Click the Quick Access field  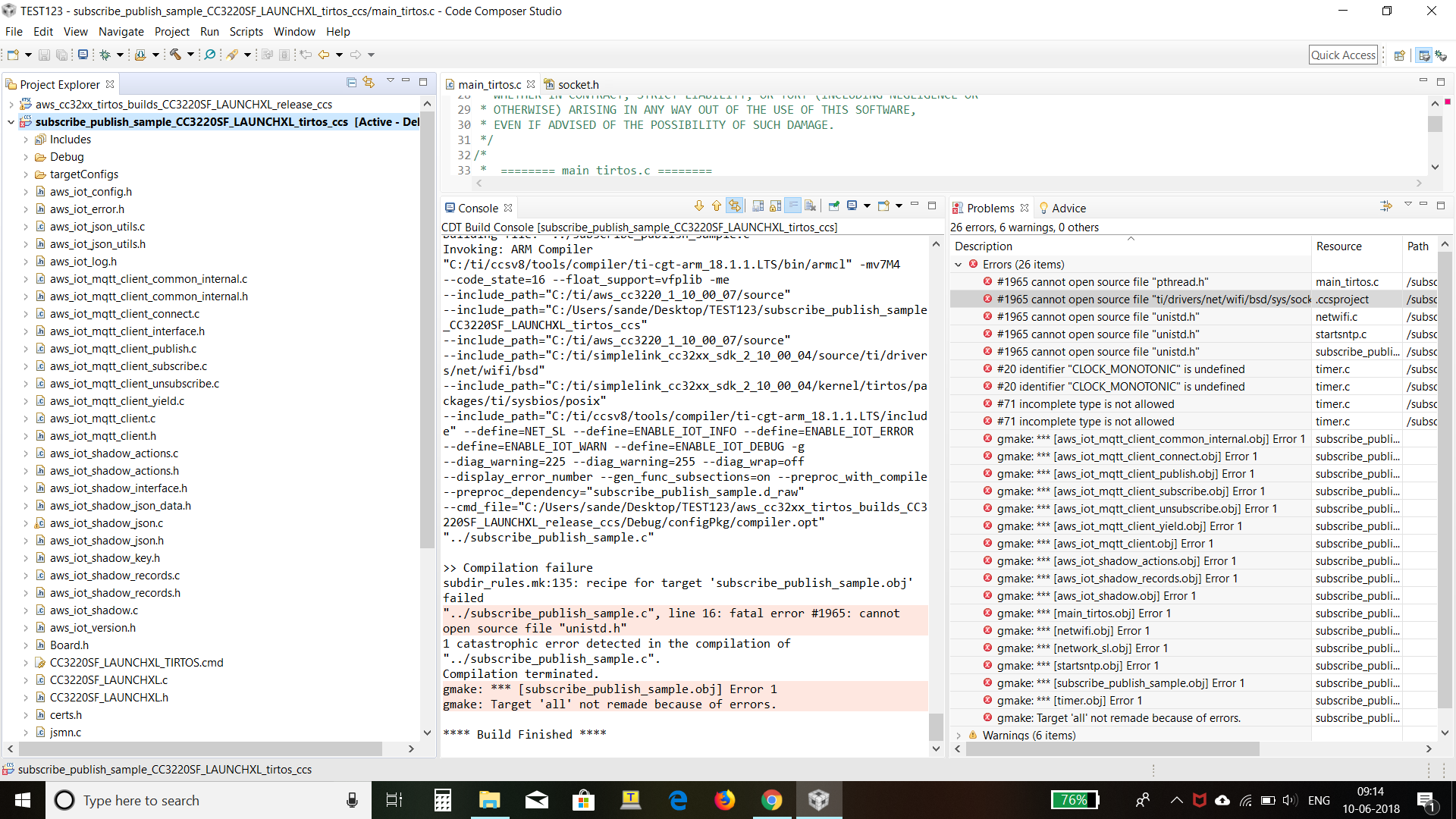1342,55
